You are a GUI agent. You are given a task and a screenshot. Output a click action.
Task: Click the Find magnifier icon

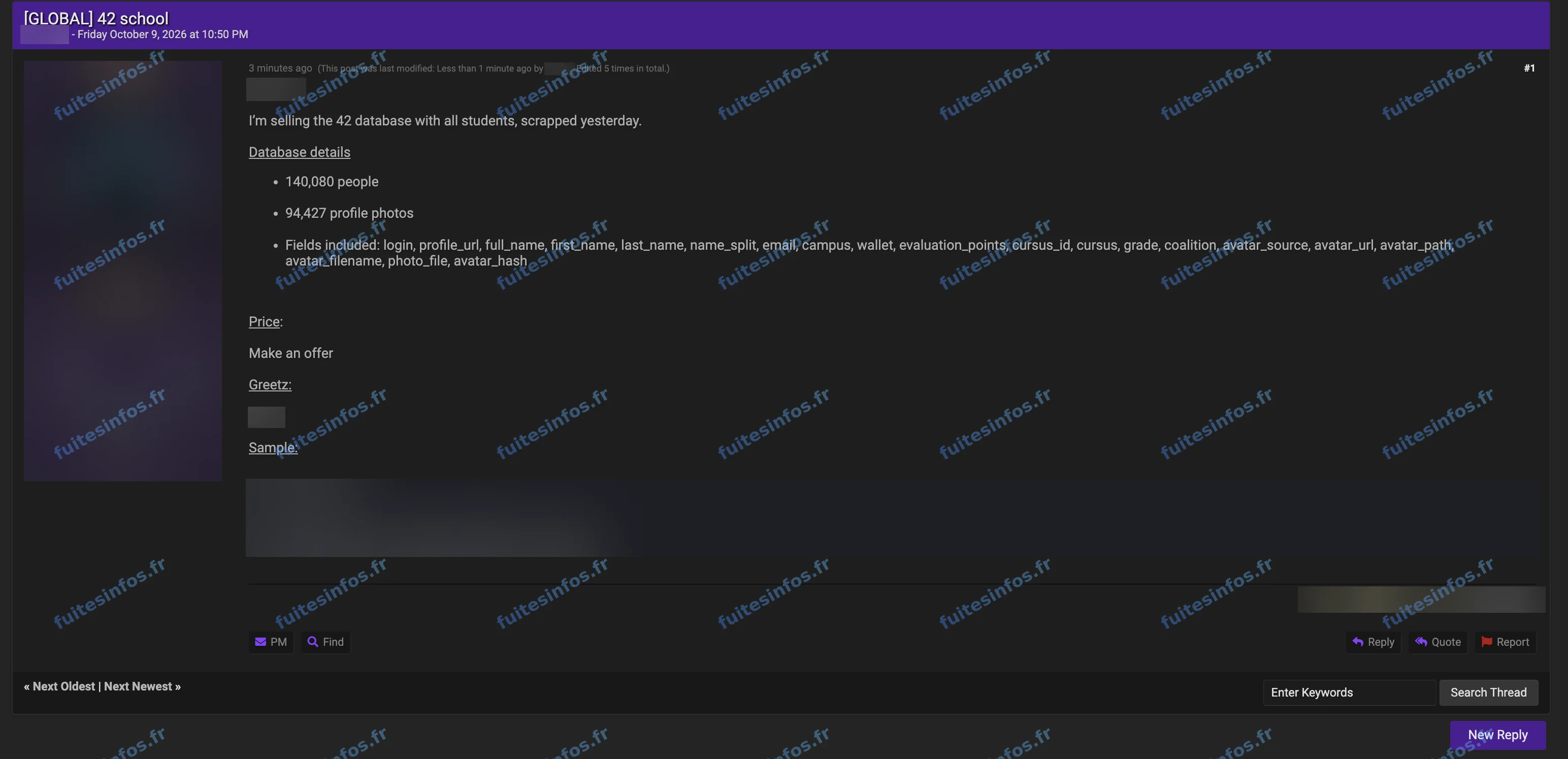pyautogui.click(x=313, y=642)
